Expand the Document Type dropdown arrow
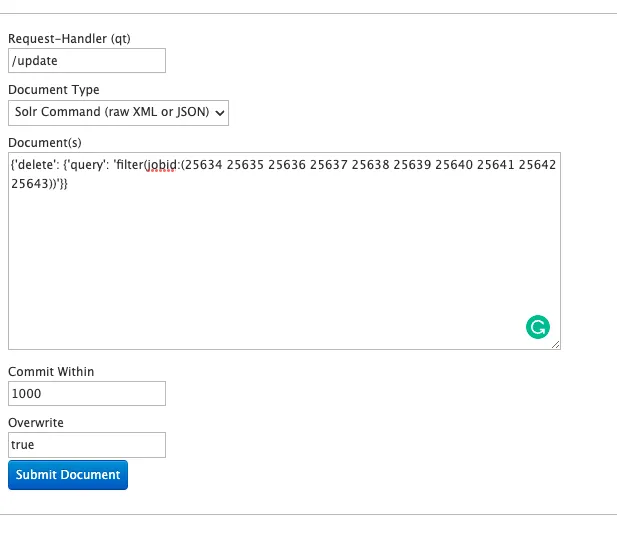The height and width of the screenshot is (557, 617). click(x=220, y=113)
